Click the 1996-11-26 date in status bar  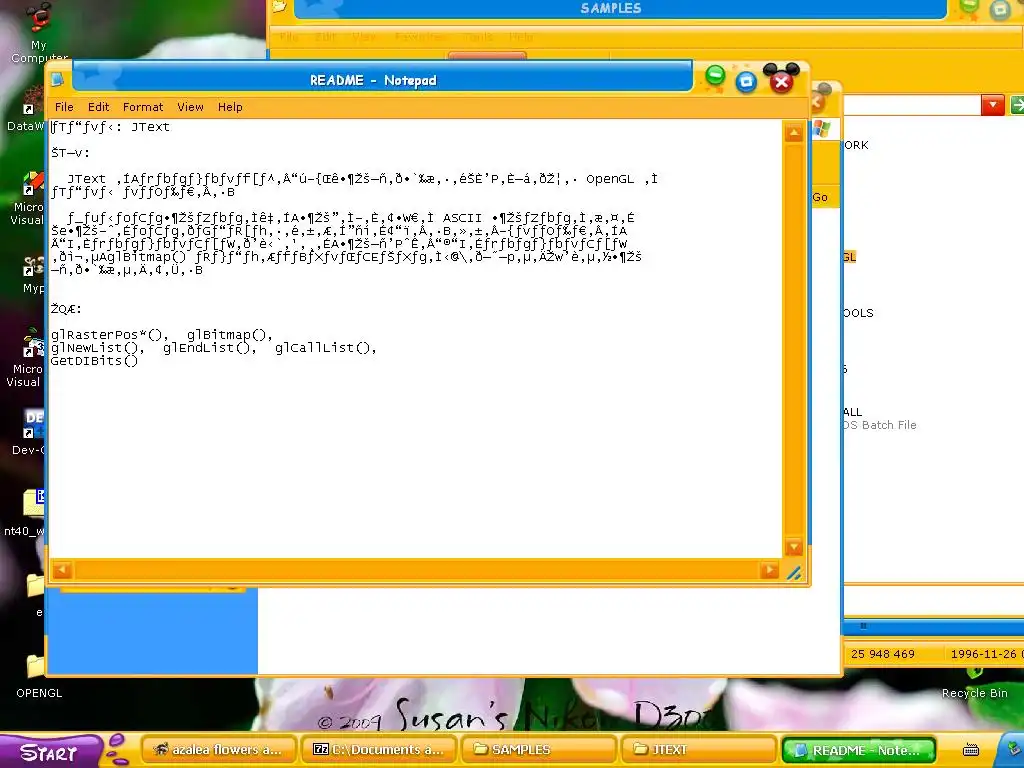pos(986,654)
